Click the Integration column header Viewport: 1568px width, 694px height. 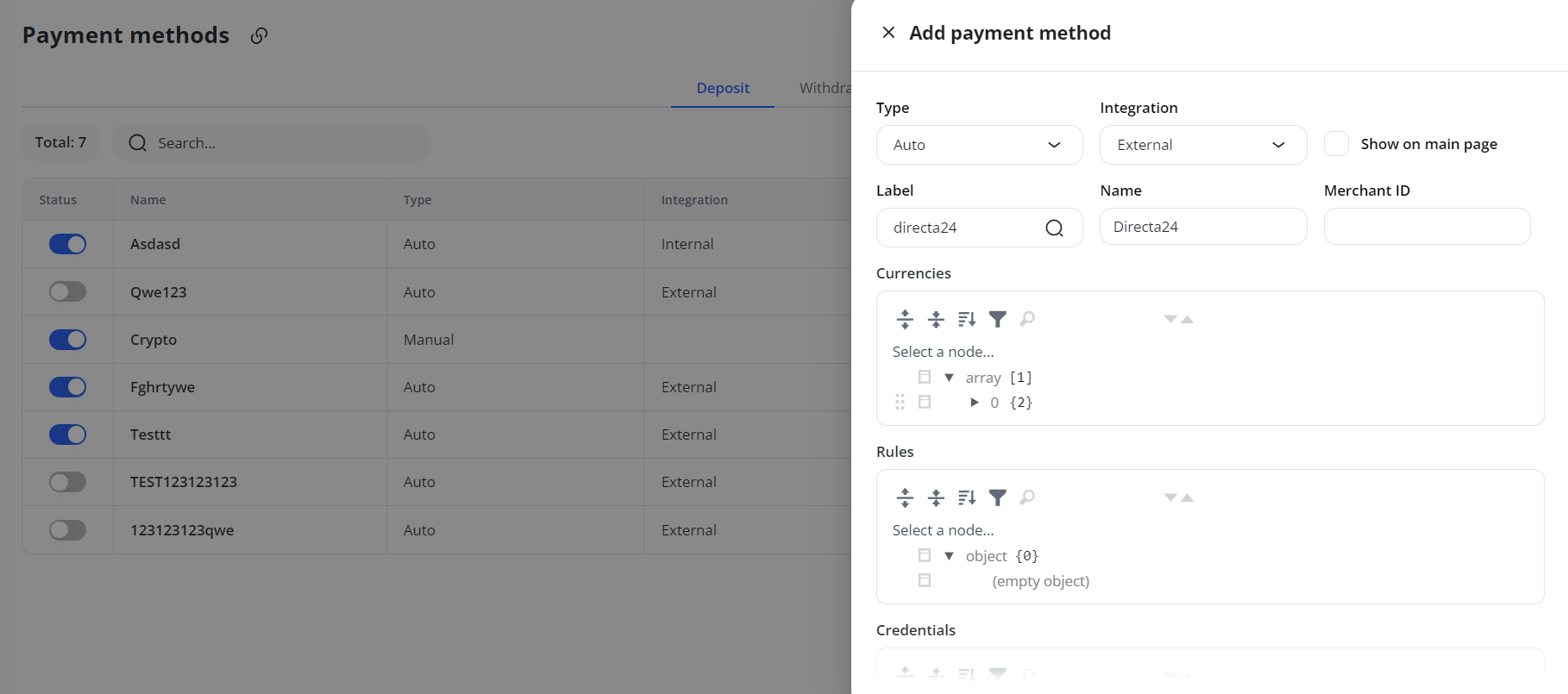click(694, 200)
